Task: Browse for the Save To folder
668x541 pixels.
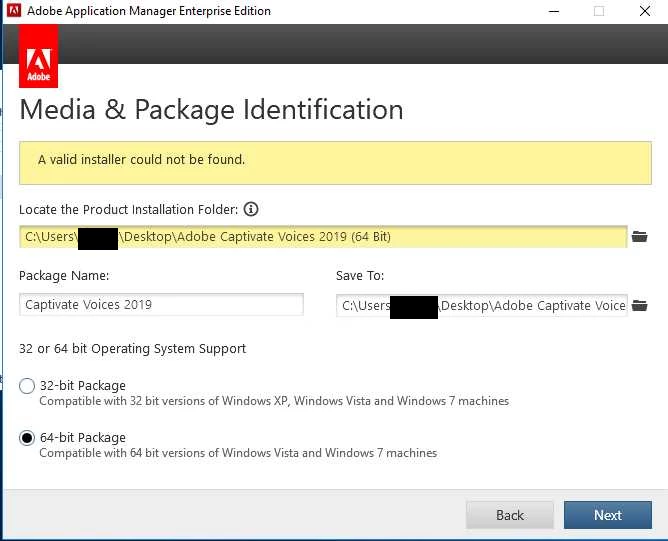Action: pyautogui.click(x=639, y=305)
